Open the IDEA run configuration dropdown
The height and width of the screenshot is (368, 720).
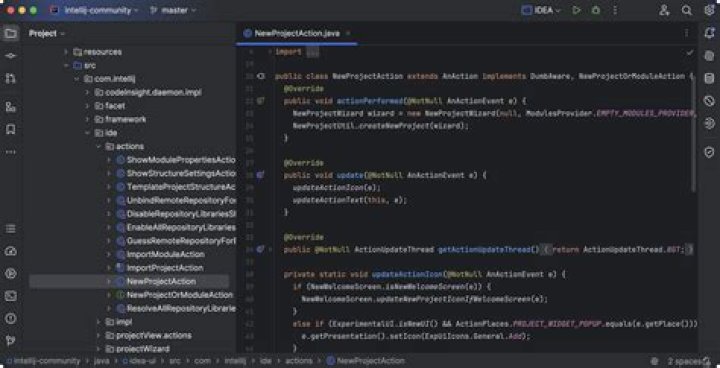pyautogui.click(x=541, y=10)
